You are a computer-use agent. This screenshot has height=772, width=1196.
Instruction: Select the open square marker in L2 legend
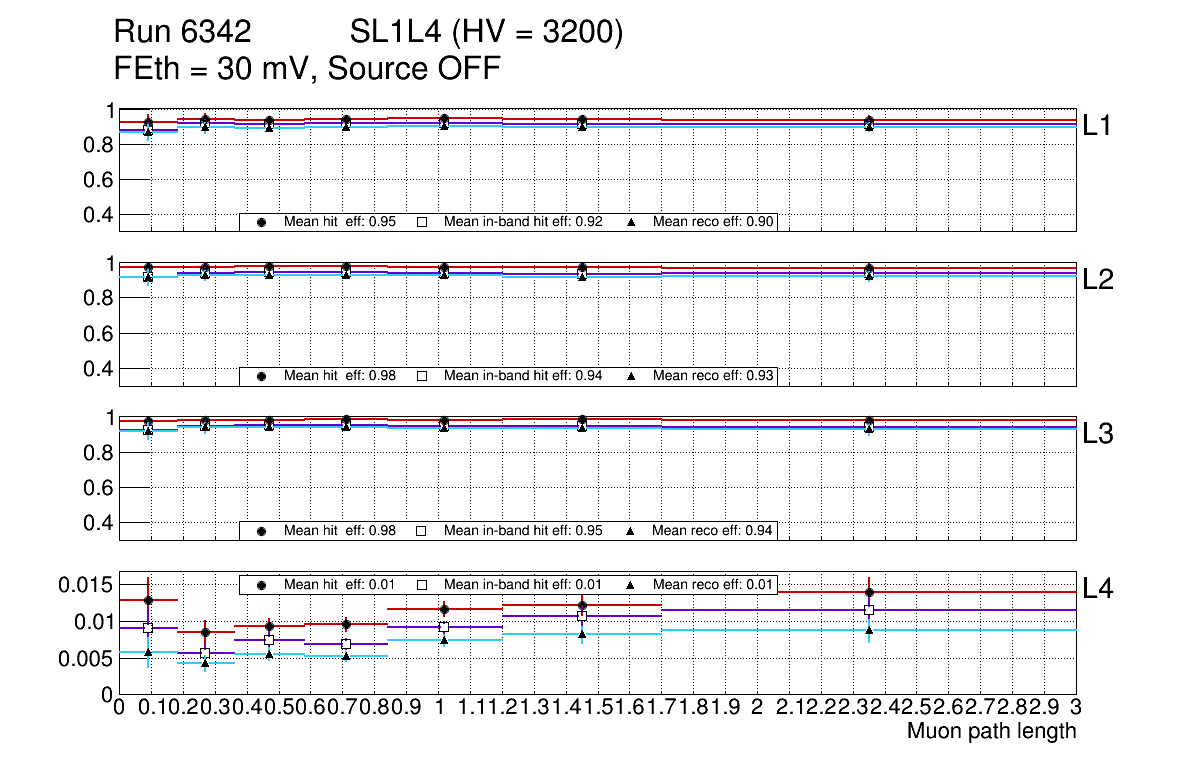coord(422,377)
